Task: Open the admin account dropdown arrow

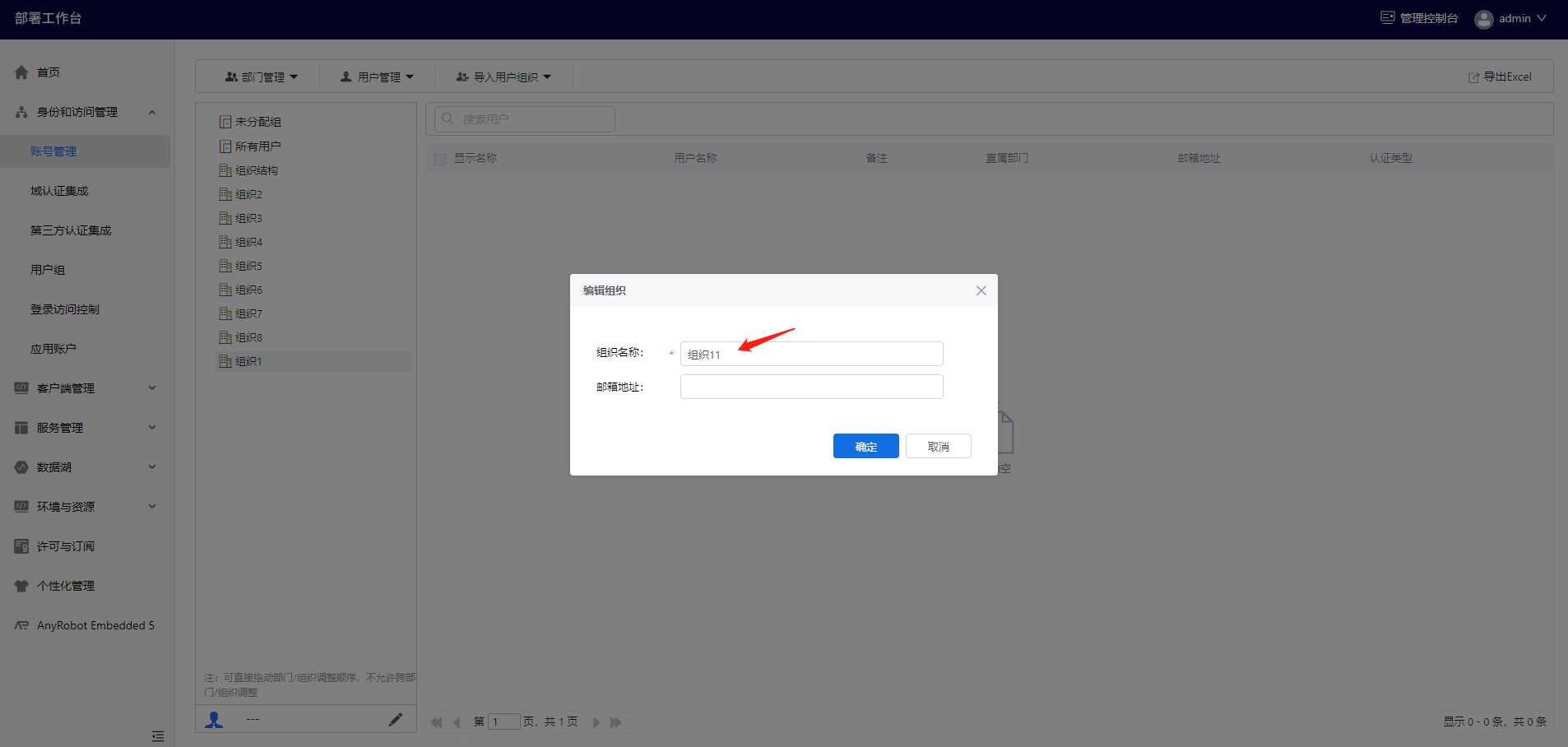Action: point(1542,18)
